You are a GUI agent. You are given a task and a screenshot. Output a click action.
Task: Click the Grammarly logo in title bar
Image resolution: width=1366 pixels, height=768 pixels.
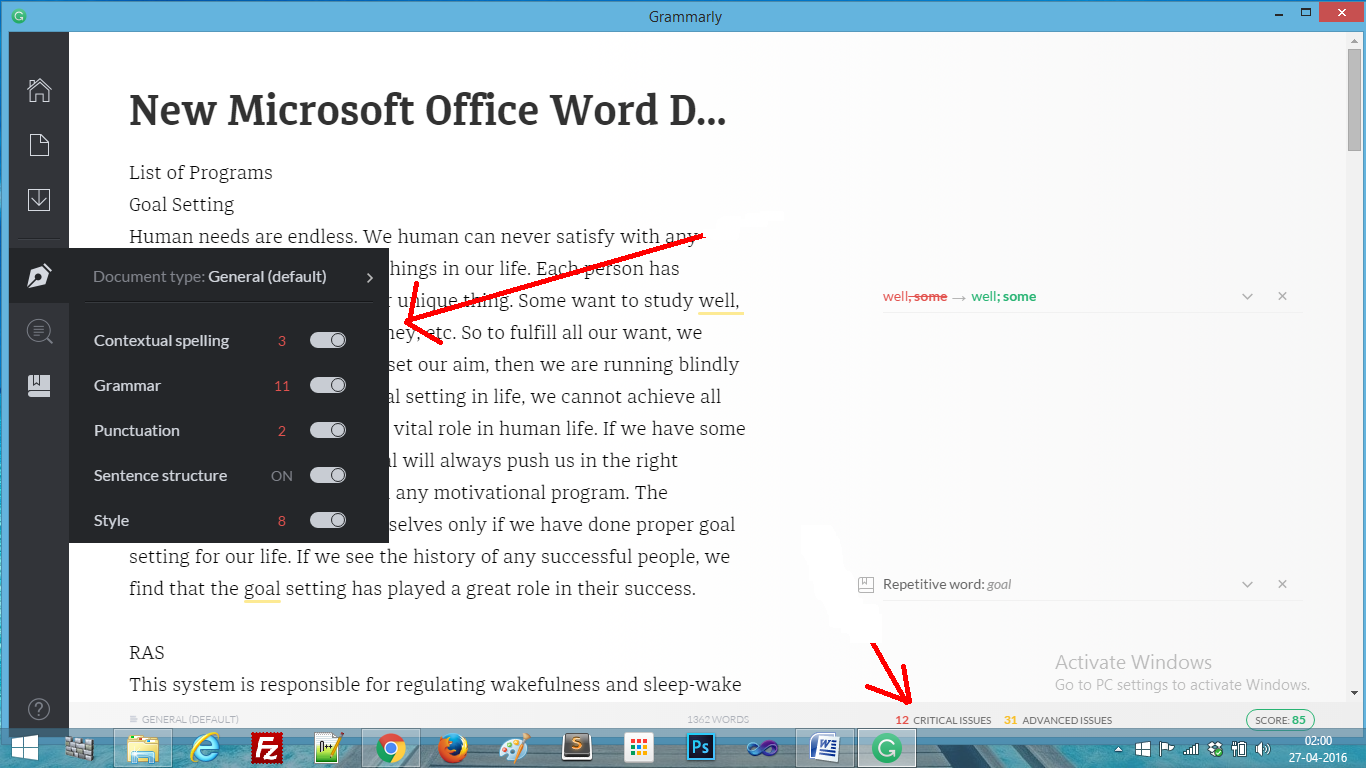19,16
